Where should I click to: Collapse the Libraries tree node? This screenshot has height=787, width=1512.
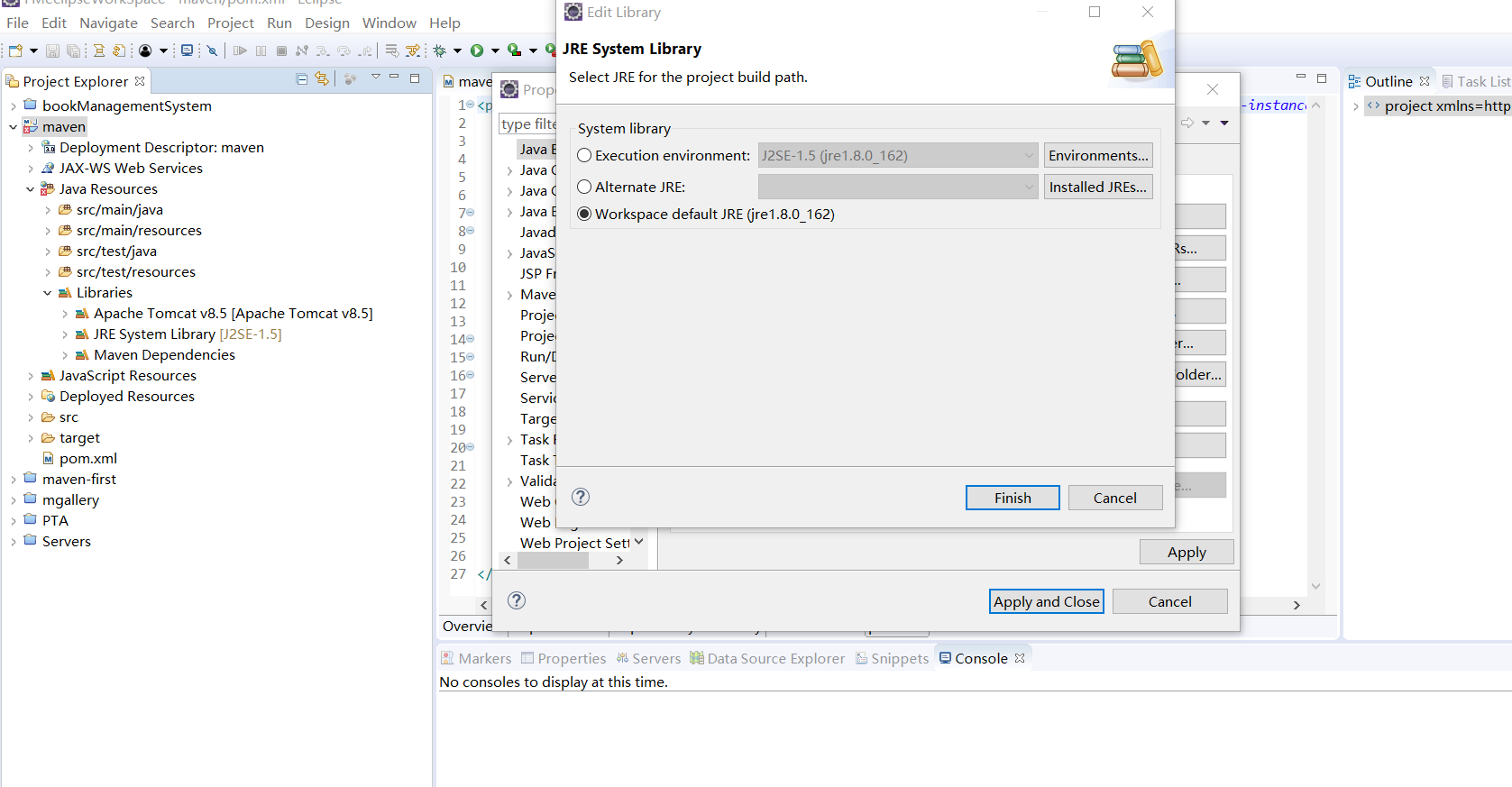click(x=47, y=293)
